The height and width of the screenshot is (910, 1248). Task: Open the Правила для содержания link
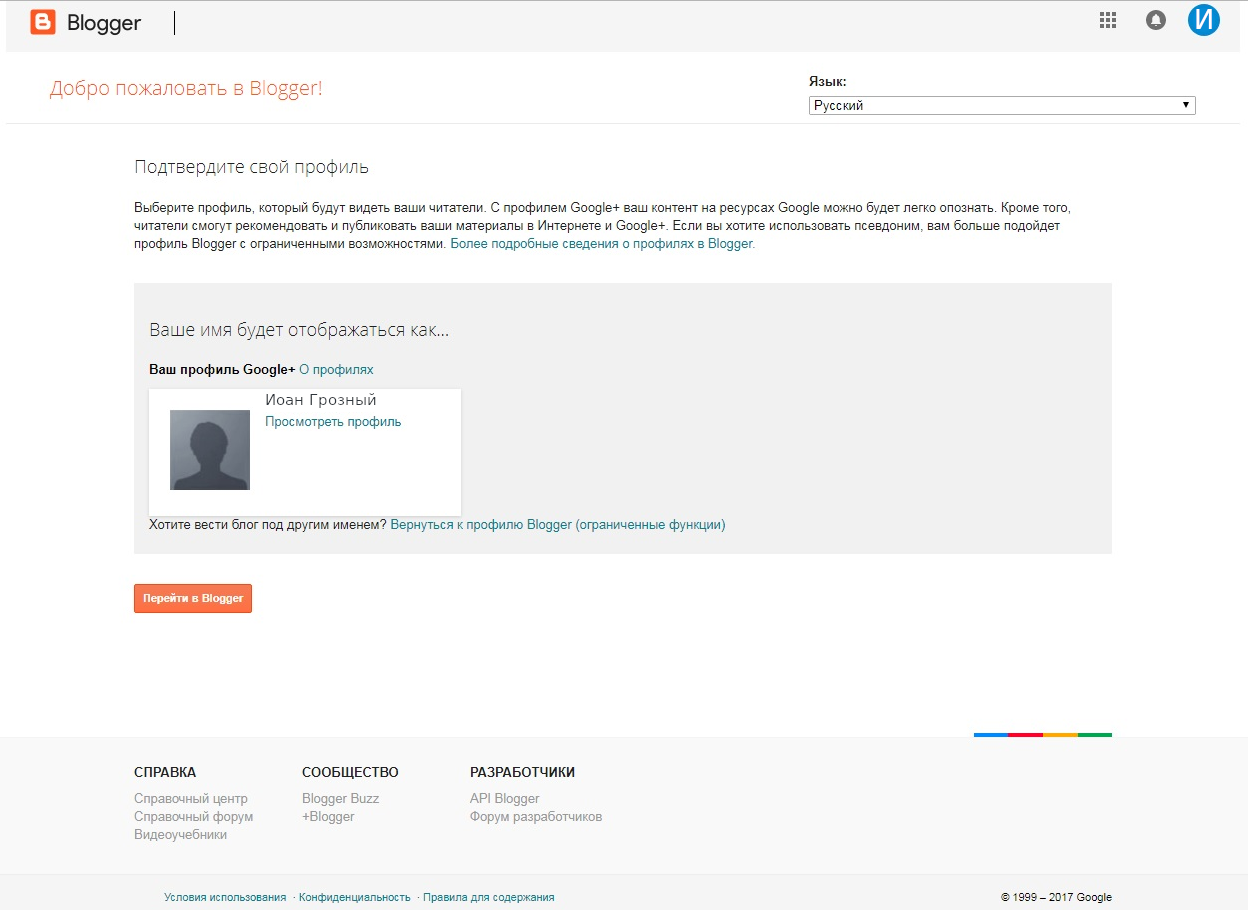pyautogui.click(x=489, y=898)
